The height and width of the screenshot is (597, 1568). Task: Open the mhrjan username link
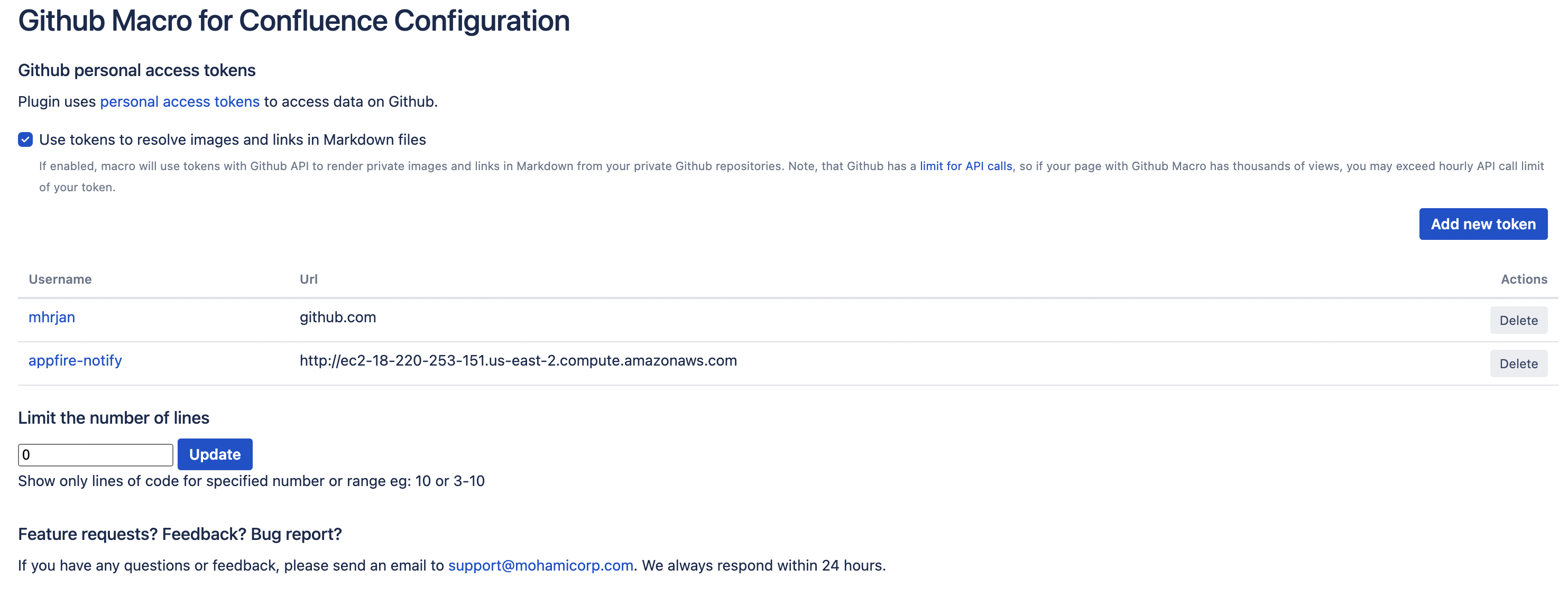[x=52, y=317]
